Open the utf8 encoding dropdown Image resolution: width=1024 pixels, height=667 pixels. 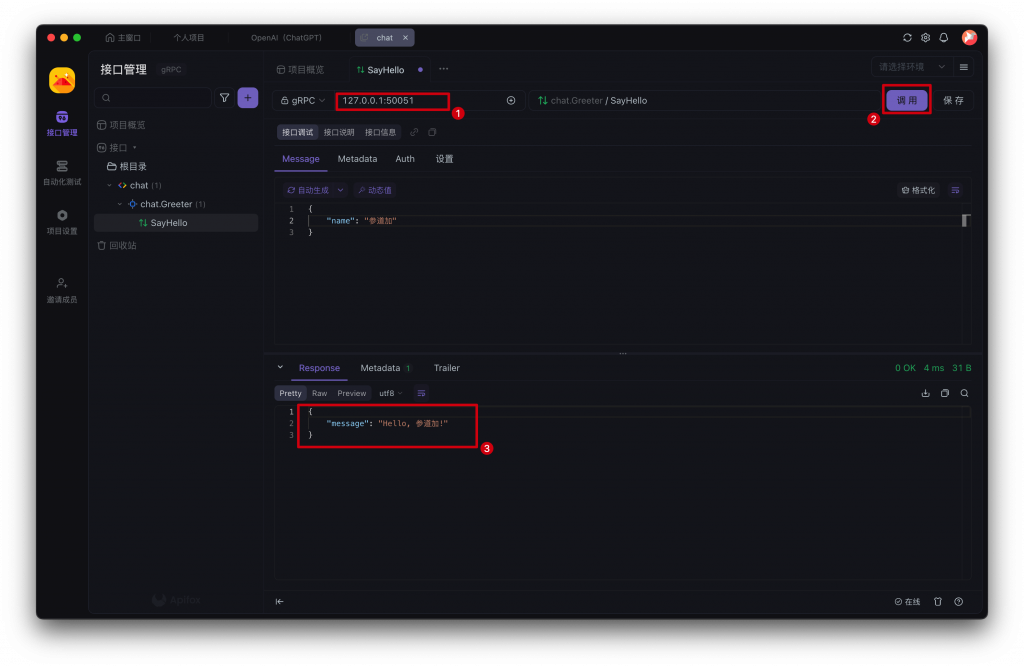[x=391, y=393]
